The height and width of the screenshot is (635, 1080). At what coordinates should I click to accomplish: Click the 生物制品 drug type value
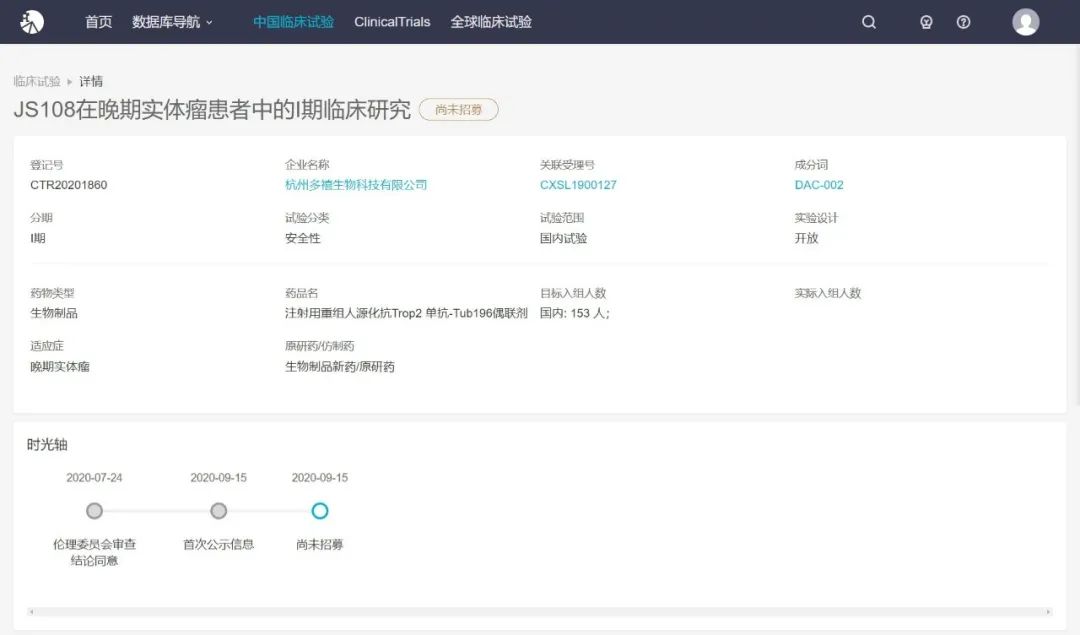pos(54,313)
